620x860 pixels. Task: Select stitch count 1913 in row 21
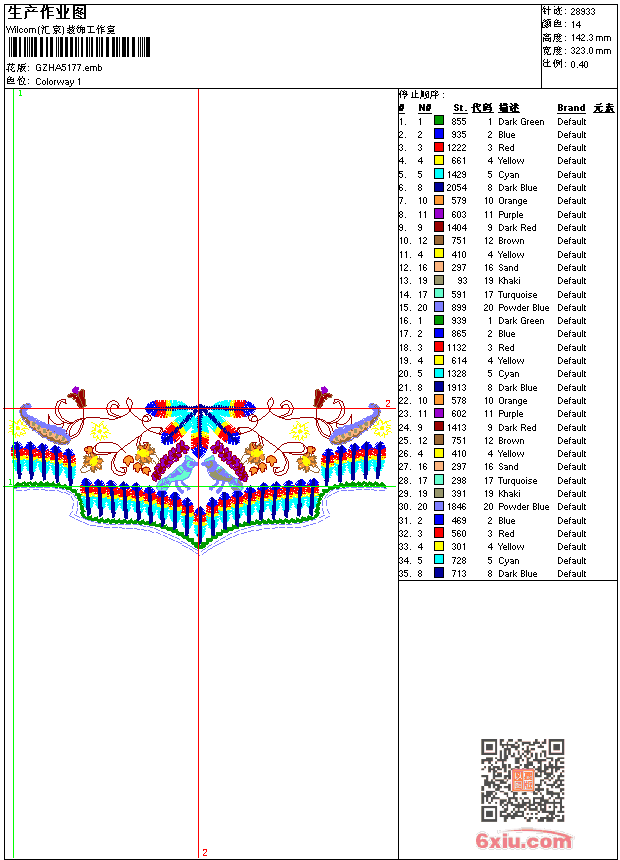click(456, 387)
